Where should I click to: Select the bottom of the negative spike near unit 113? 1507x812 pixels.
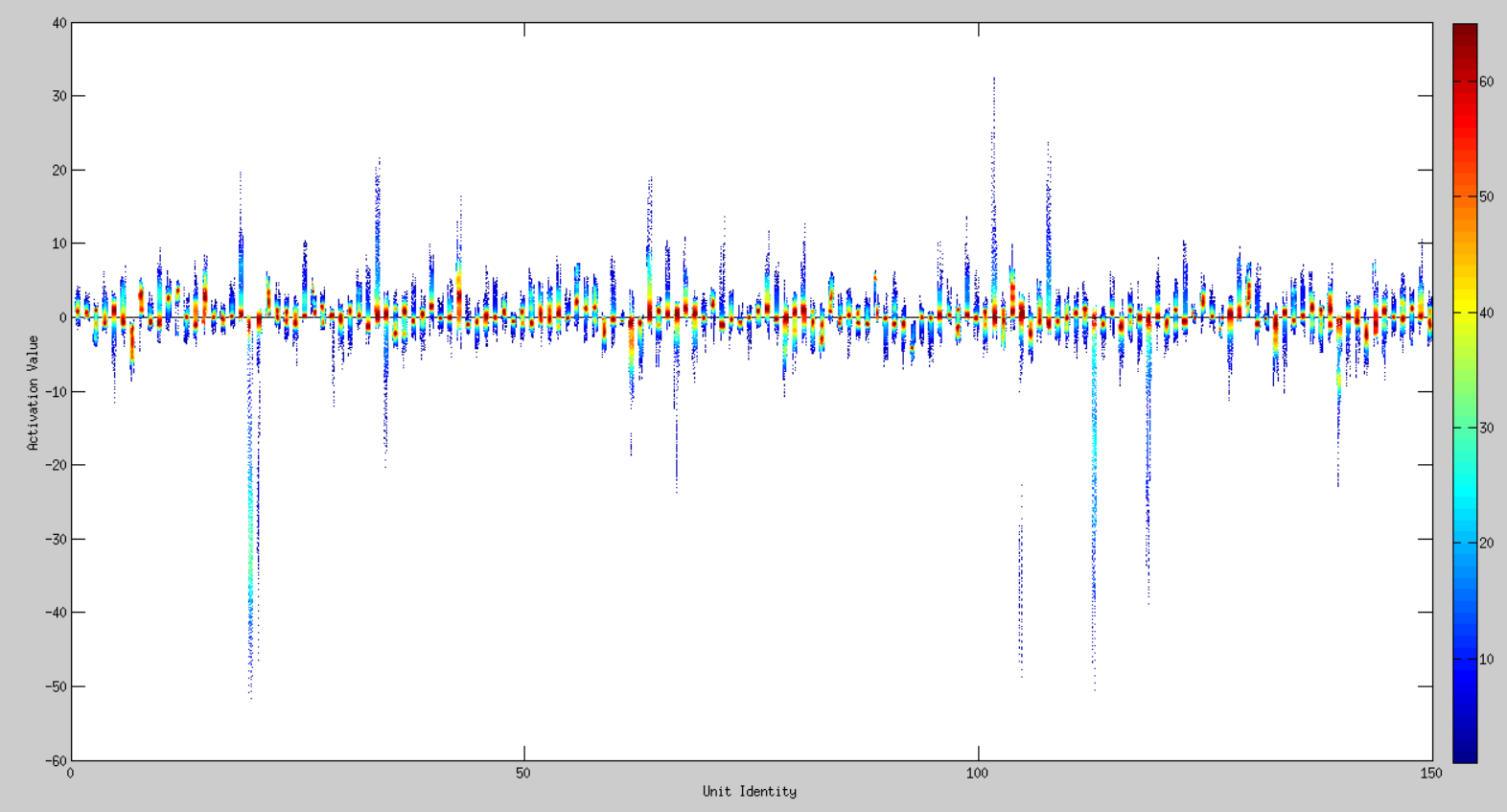pos(1094,689)
